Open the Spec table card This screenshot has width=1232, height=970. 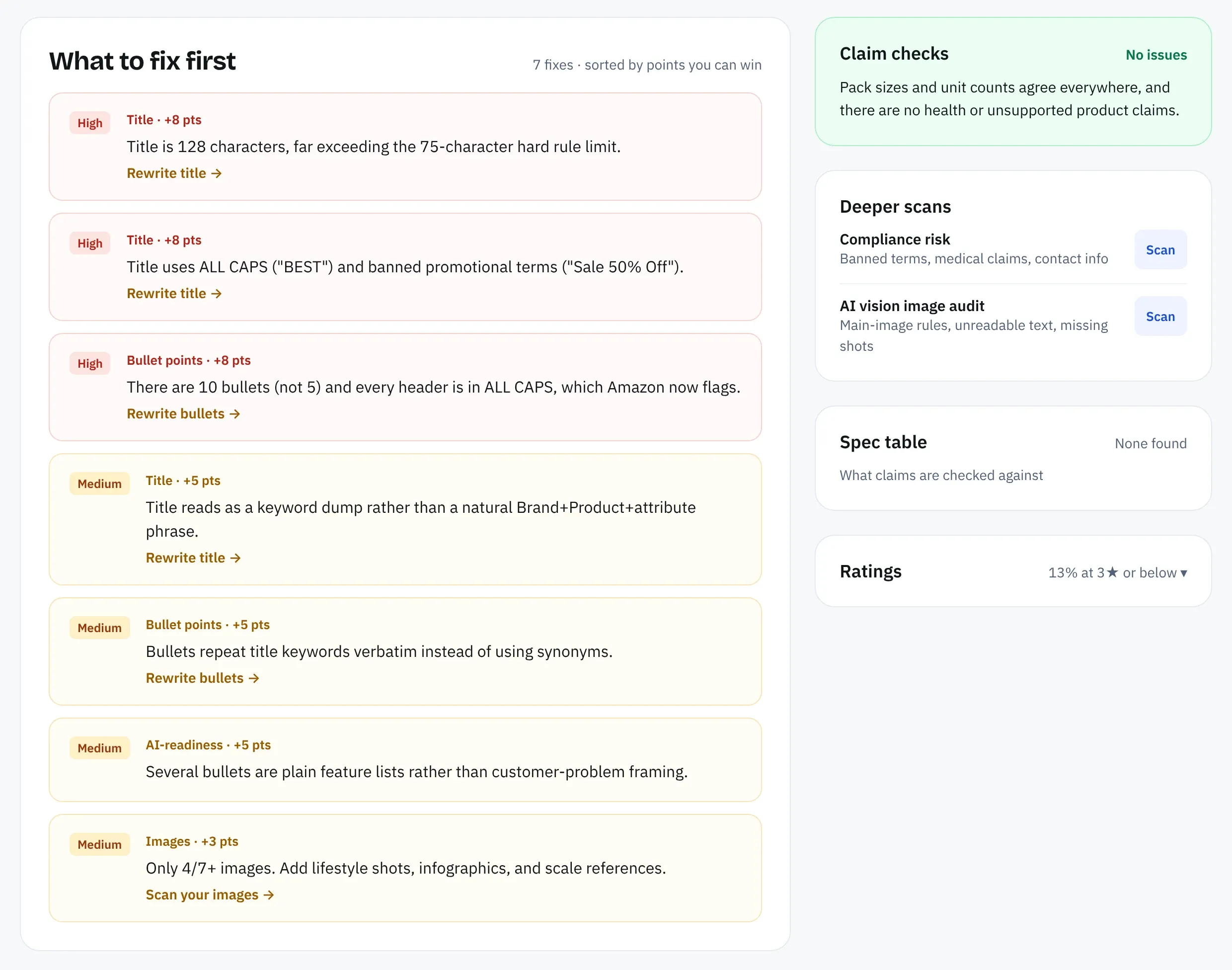coord(1013,458)
